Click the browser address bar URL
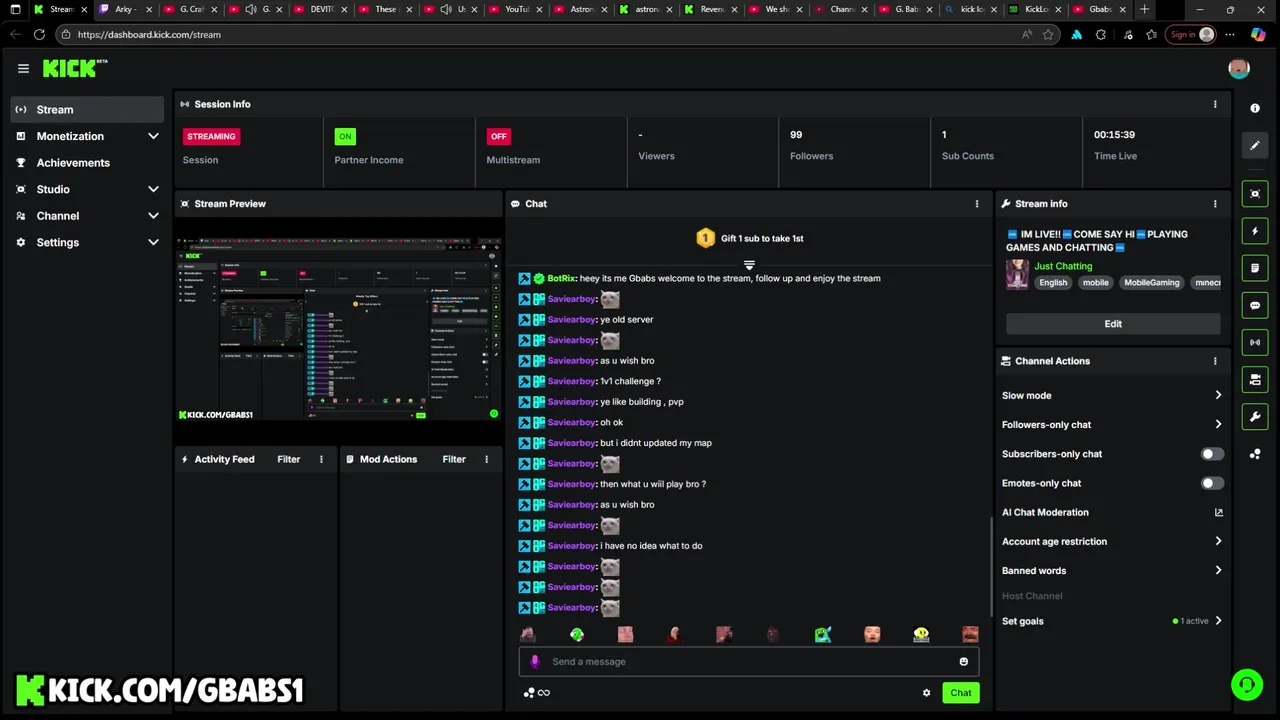Viewport: 1280px width, 720px height. tap(149, 34)
